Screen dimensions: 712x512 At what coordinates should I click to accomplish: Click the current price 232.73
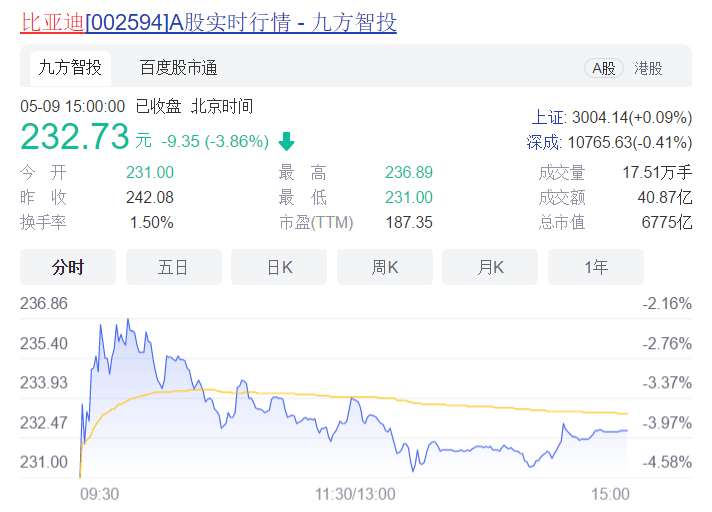[75, 136]
